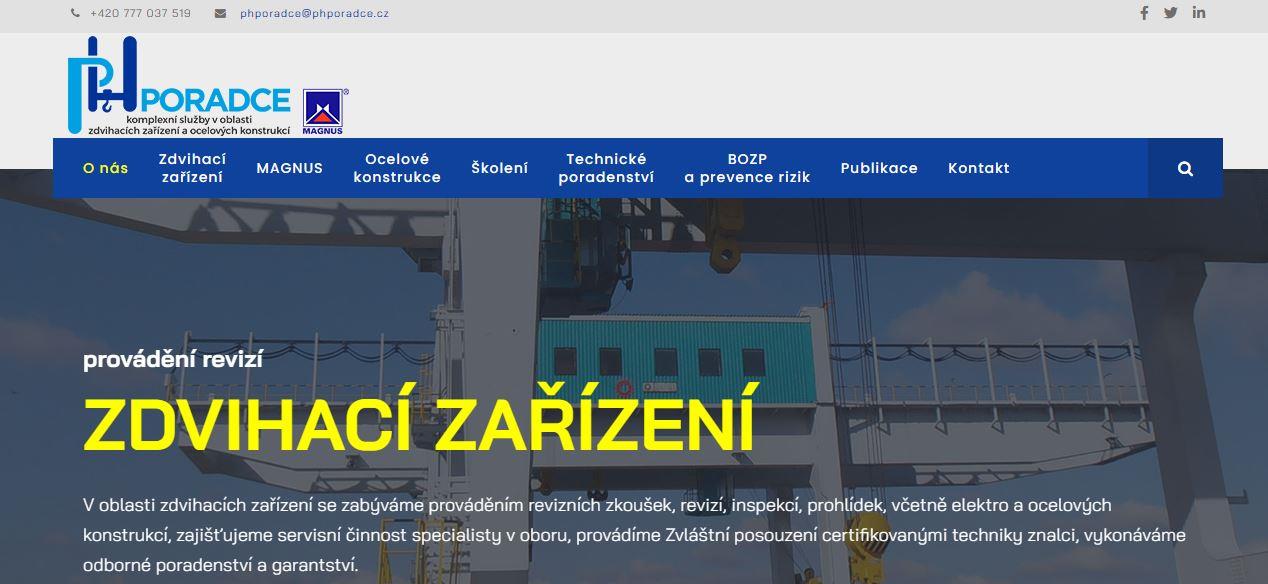Click the envelope email icon
The width and height of the screenshot is (1268, 584).
click(220, 14)
